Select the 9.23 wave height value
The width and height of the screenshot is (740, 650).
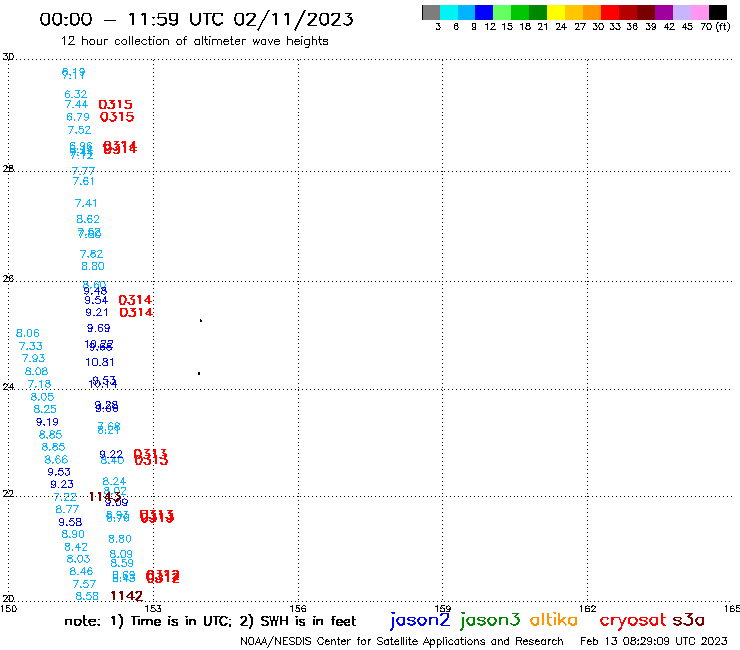[x=62, y=484]
